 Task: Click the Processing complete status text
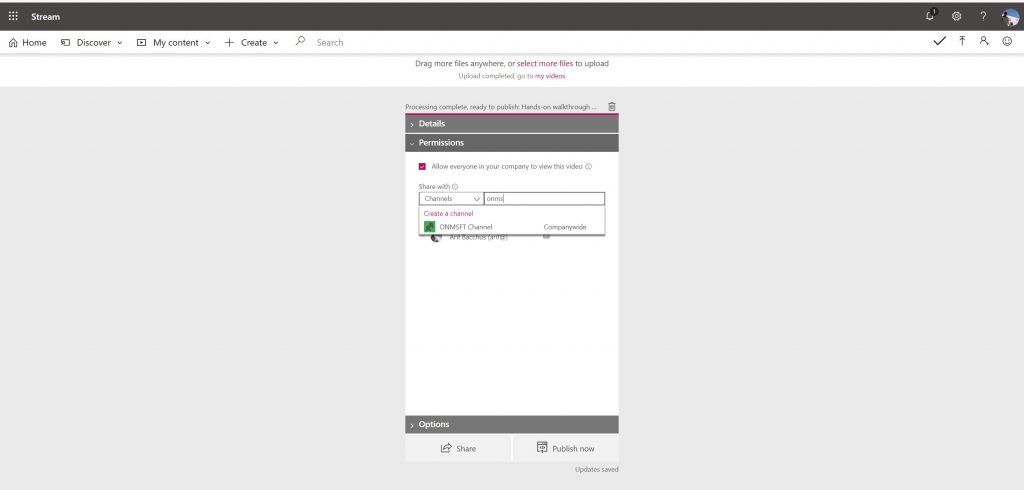(x=501, y=106)
